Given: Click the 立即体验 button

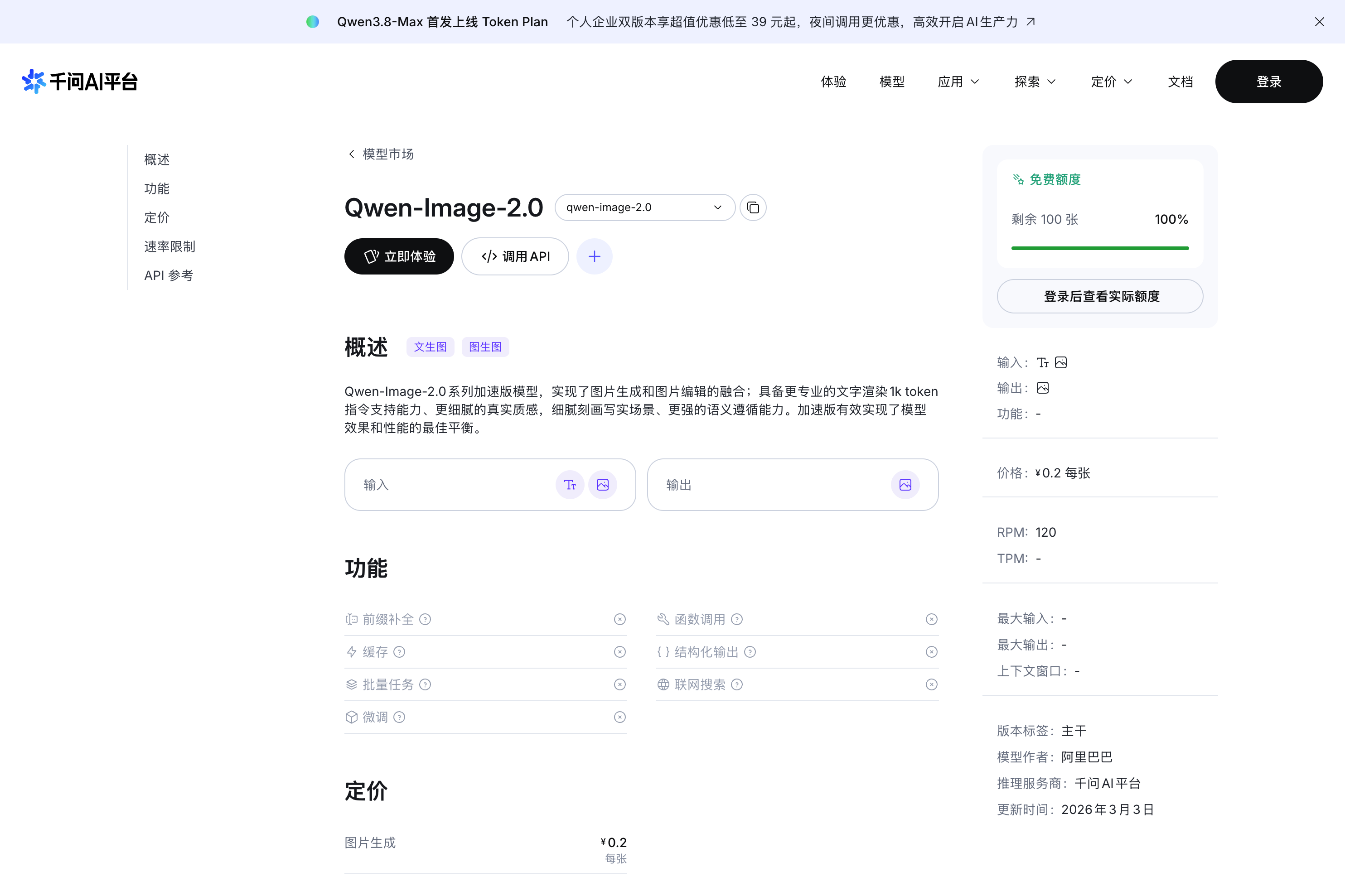Looking at the screenshot, I should (399, 256).
